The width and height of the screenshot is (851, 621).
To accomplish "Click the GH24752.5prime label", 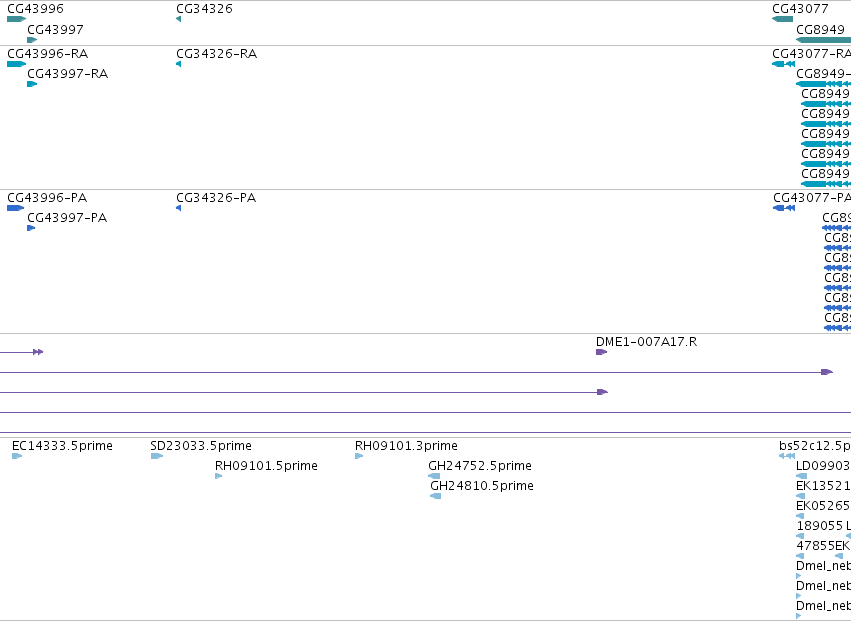I will (x=480, y=466).
